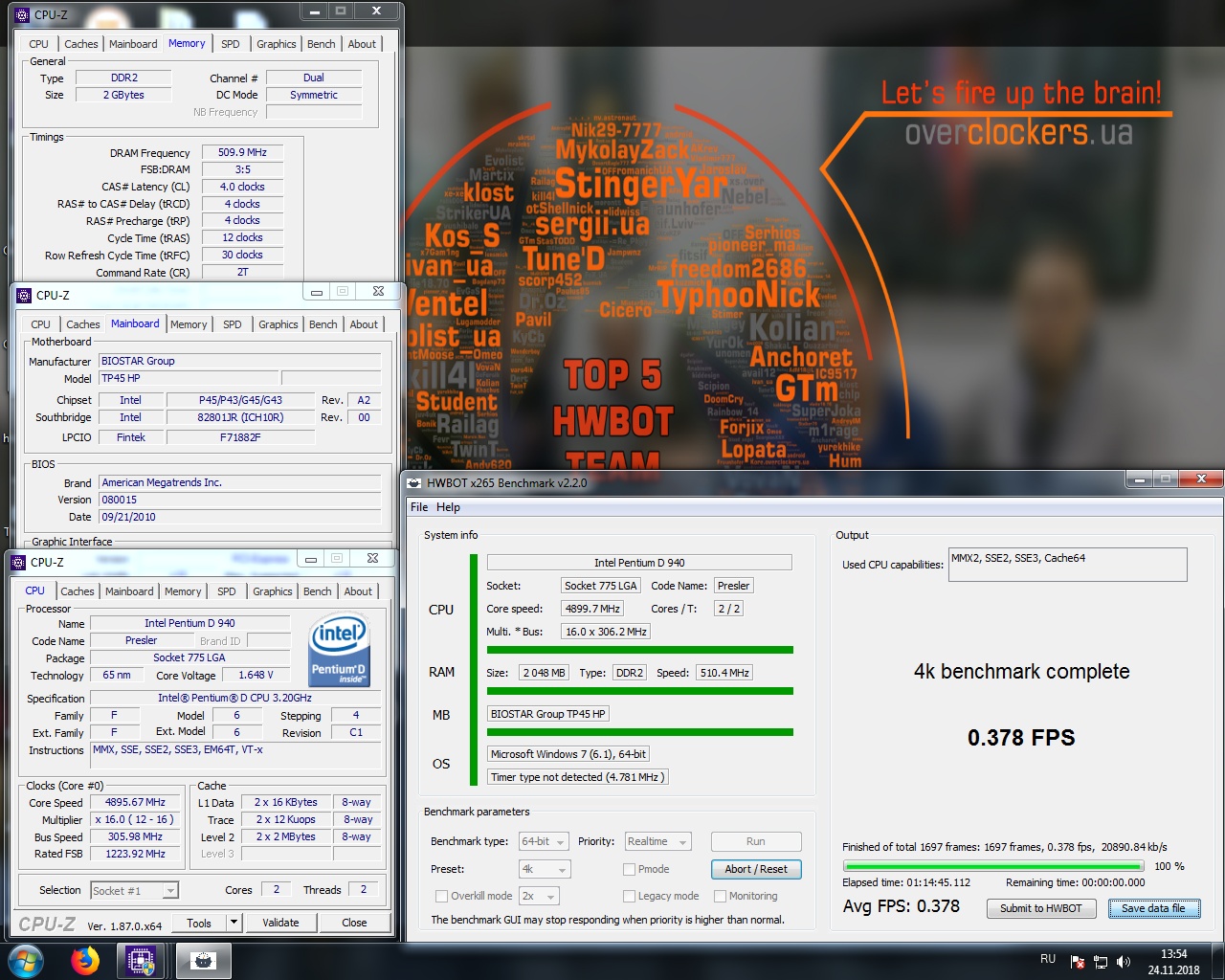The height and width of the screenshot is (980, 1225).
Task: Select the FSB:DRAM 3:5 value
Action: pyautogui.click(x=242, y=169)
